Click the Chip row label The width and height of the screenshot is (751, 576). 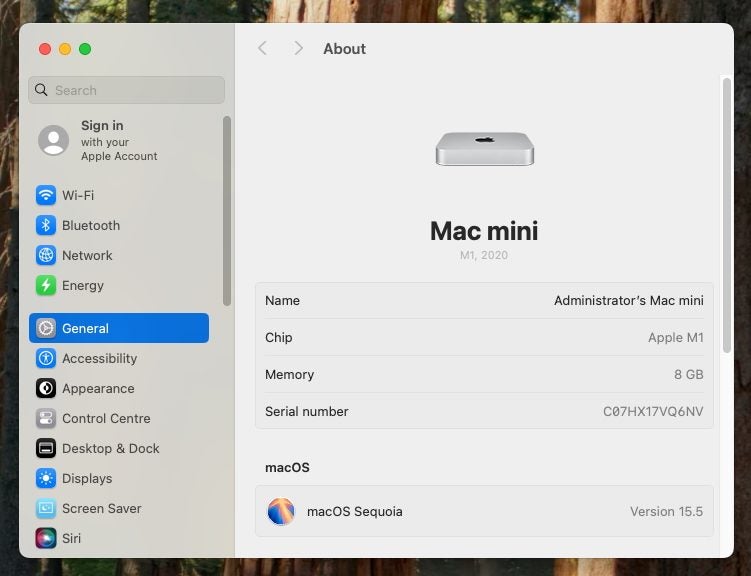pos(278,338)
